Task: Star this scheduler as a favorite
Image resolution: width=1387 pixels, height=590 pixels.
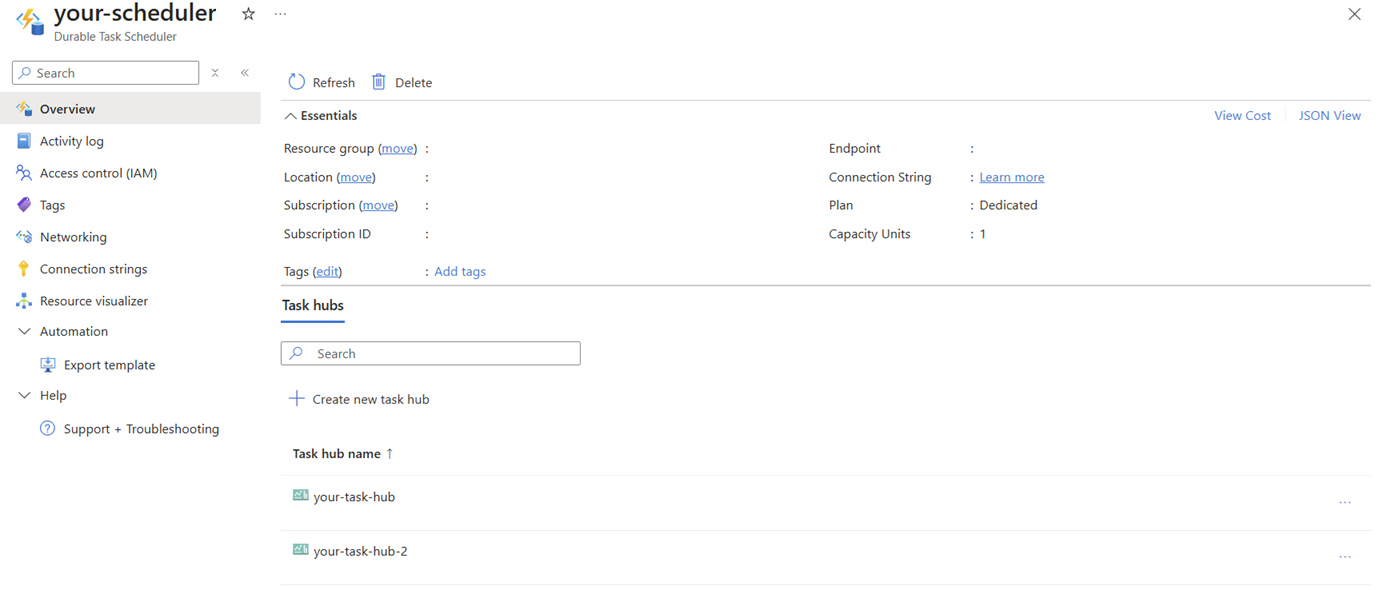Action: click(x=247, y=14)
